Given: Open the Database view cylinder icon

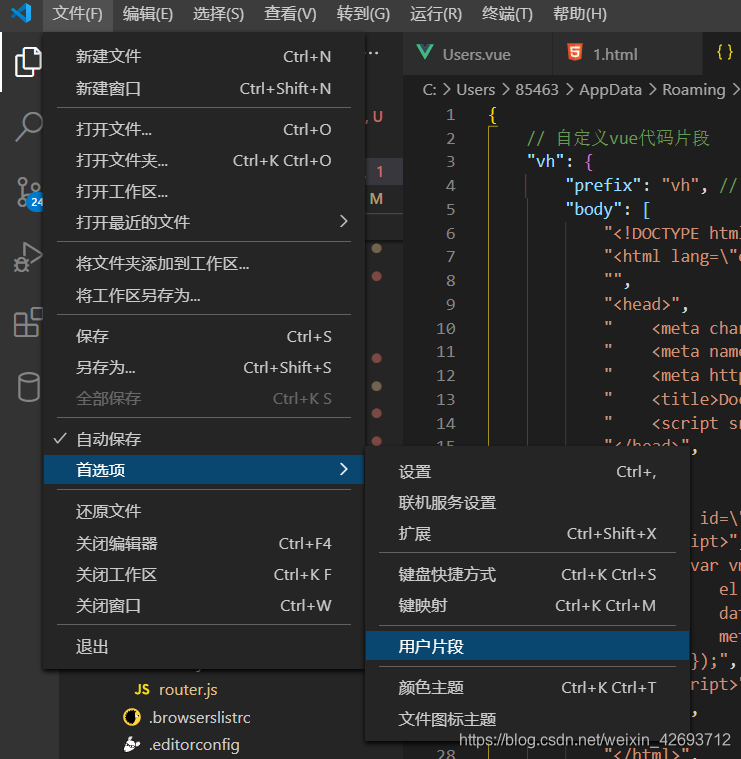Looking at the screenshot, I should click(x=29, y=387).
